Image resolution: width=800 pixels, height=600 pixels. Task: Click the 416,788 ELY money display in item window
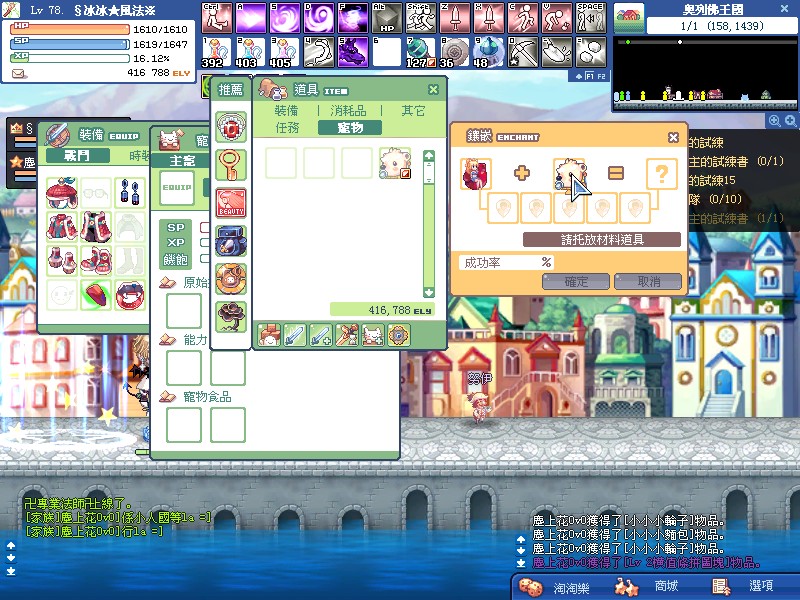click(x=382, y=310)
